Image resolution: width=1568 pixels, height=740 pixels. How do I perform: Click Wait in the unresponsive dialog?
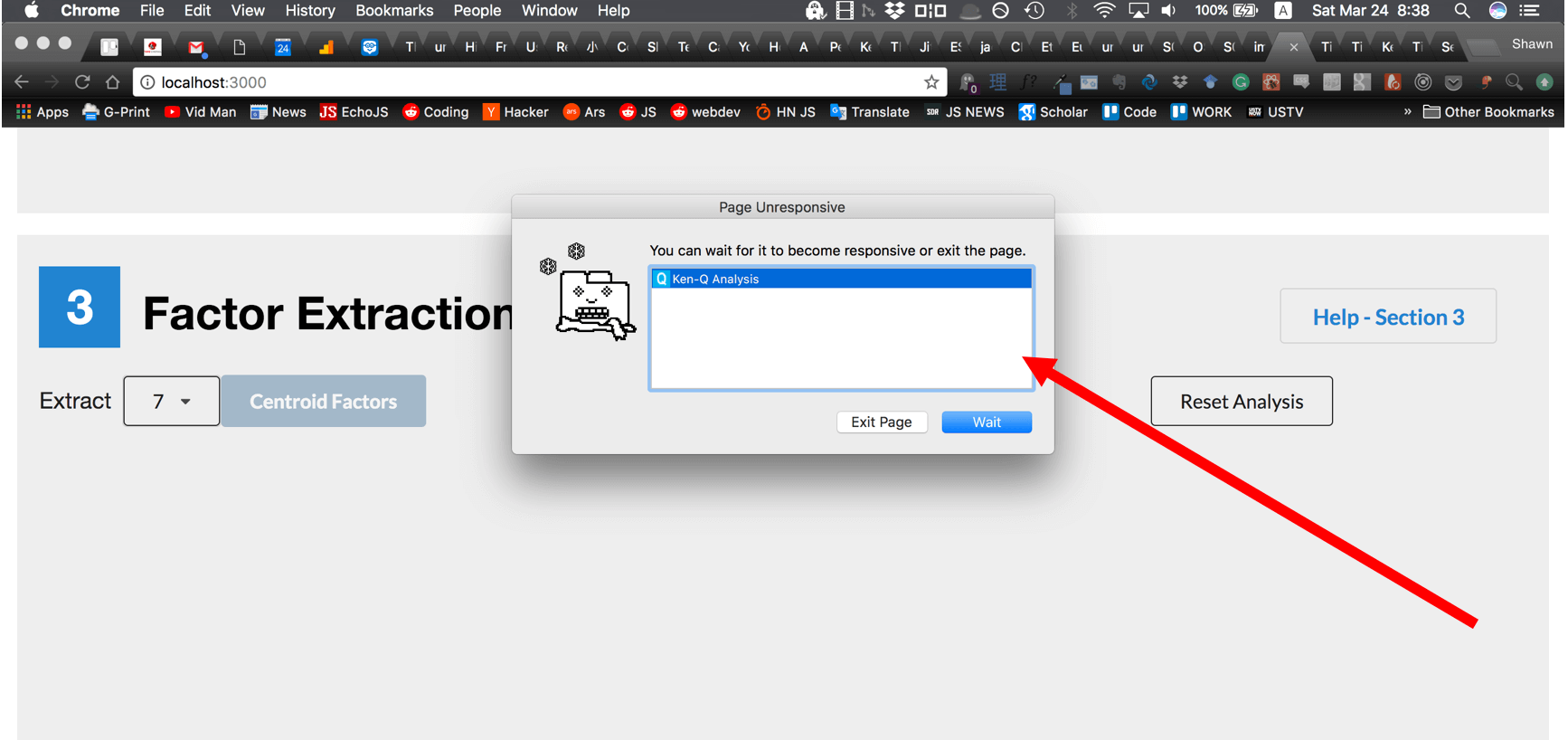point(987,422)
